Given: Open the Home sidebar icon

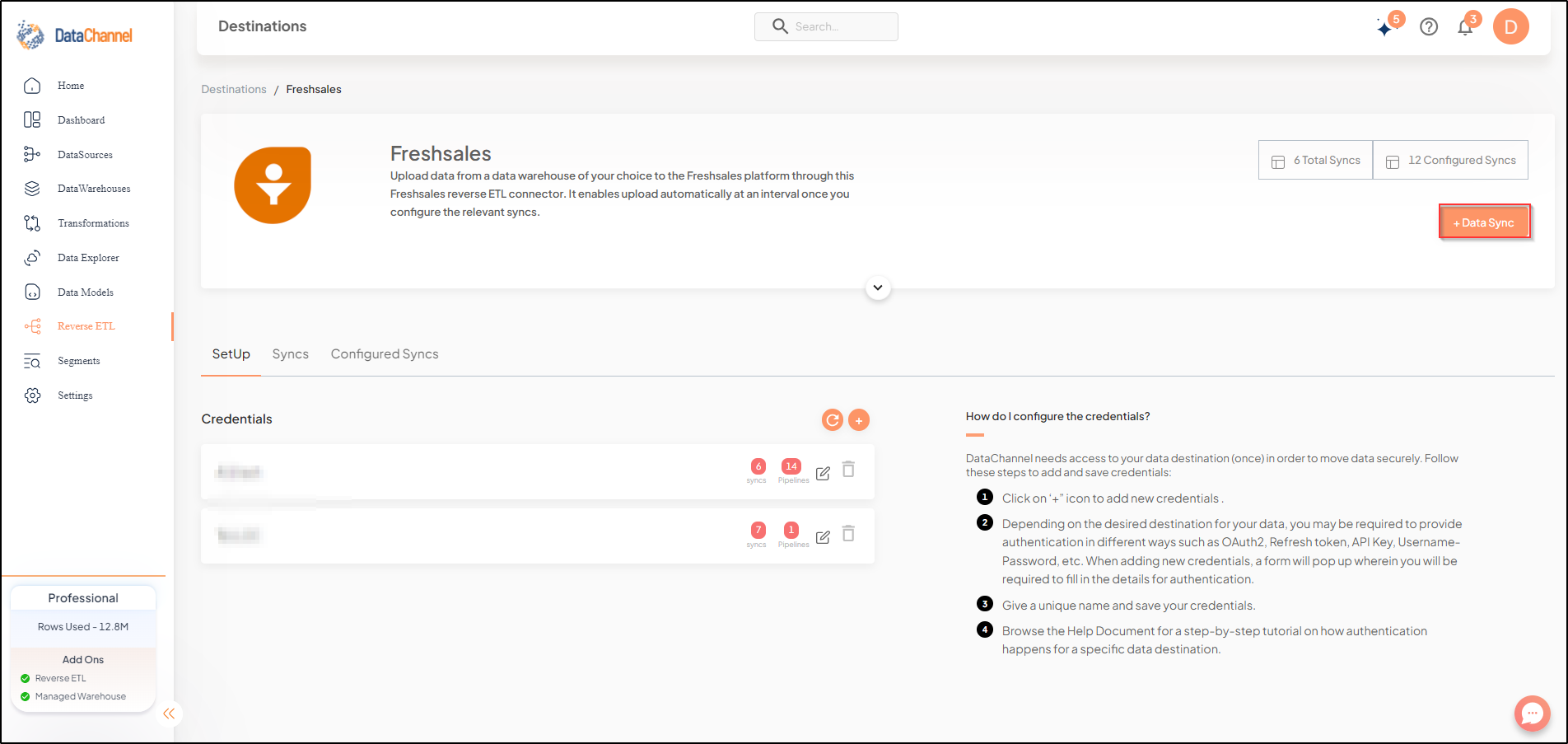Looking at the screenshot, I should point(32,86).
